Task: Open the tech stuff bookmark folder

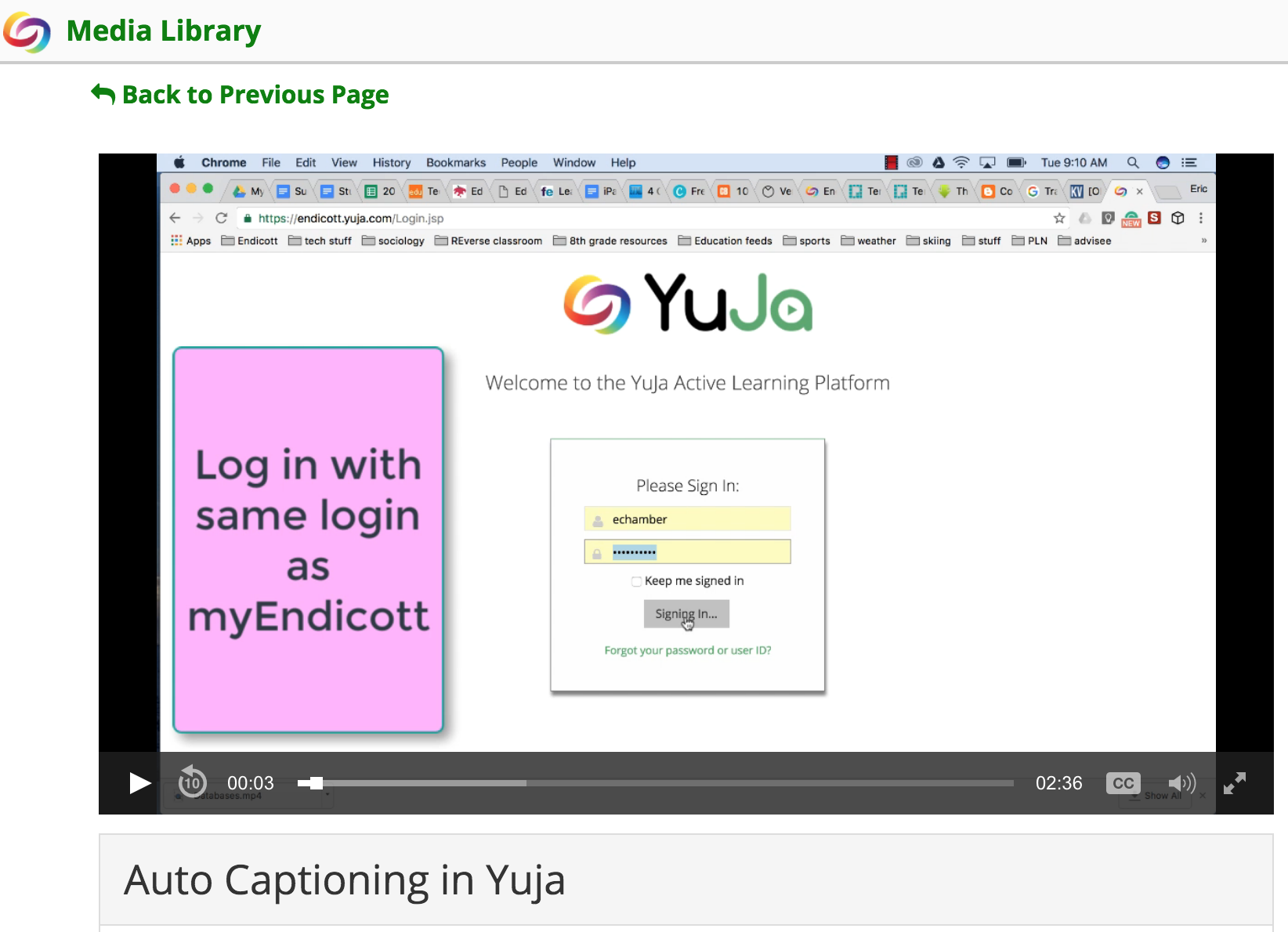Action: click(x=320, y=241)
